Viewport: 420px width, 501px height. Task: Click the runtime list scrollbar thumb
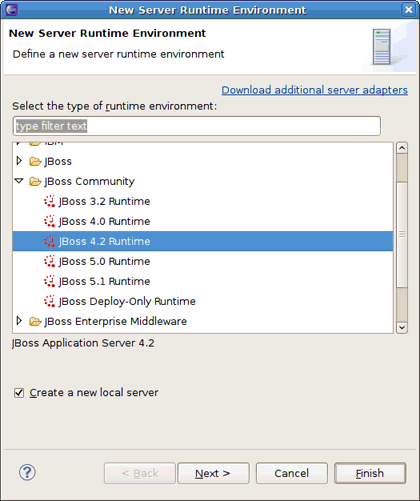click(402, 235)
